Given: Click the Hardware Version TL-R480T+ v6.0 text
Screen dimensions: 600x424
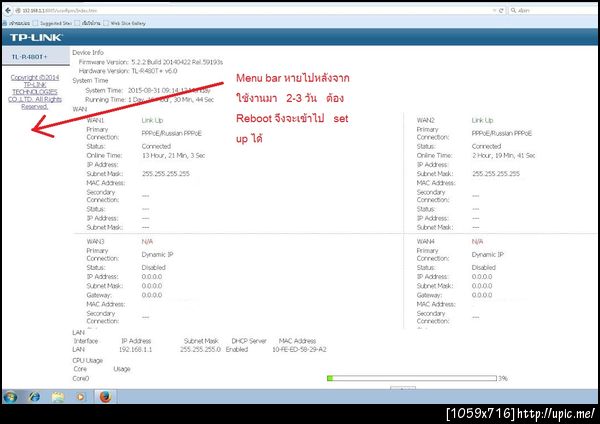Looking at the screenshot, I should click(128, 71).
